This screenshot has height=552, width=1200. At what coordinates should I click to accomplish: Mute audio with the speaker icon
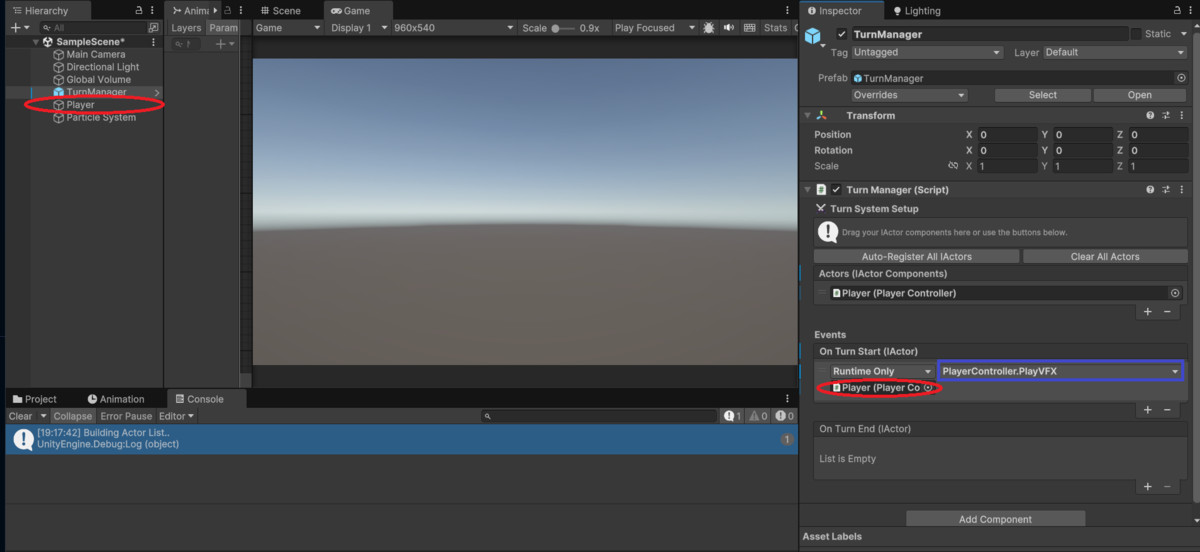728,28
